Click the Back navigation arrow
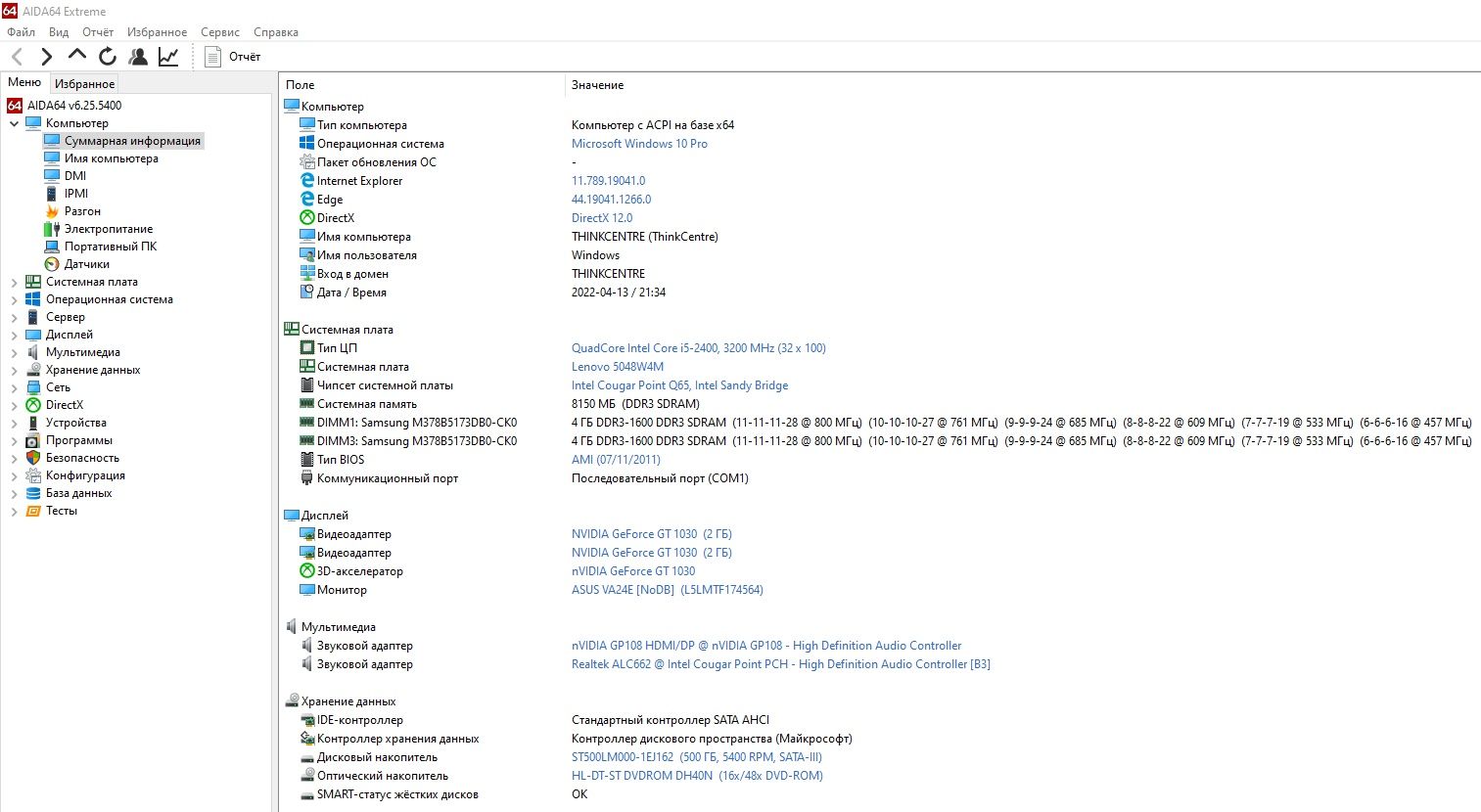This screenshot has height=812, width=1481. [17, 57]
